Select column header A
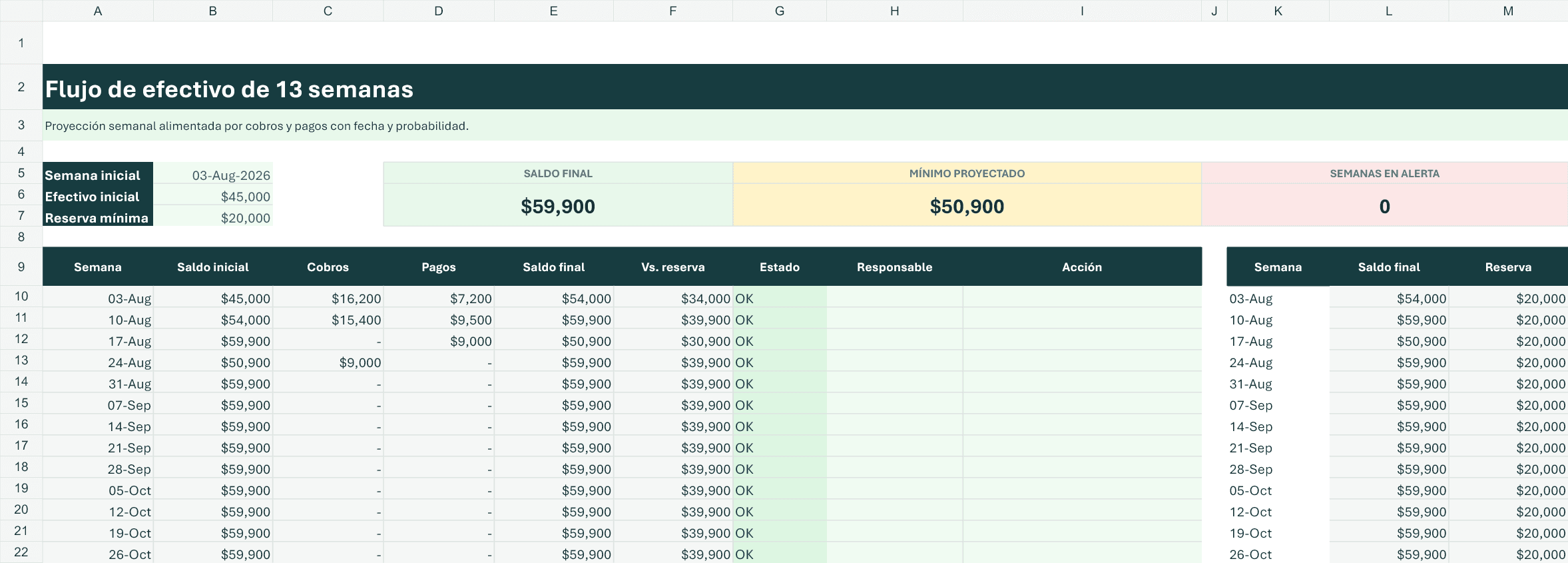The image size is (1568, 563). pyautogui.click(x=98, y=11)
